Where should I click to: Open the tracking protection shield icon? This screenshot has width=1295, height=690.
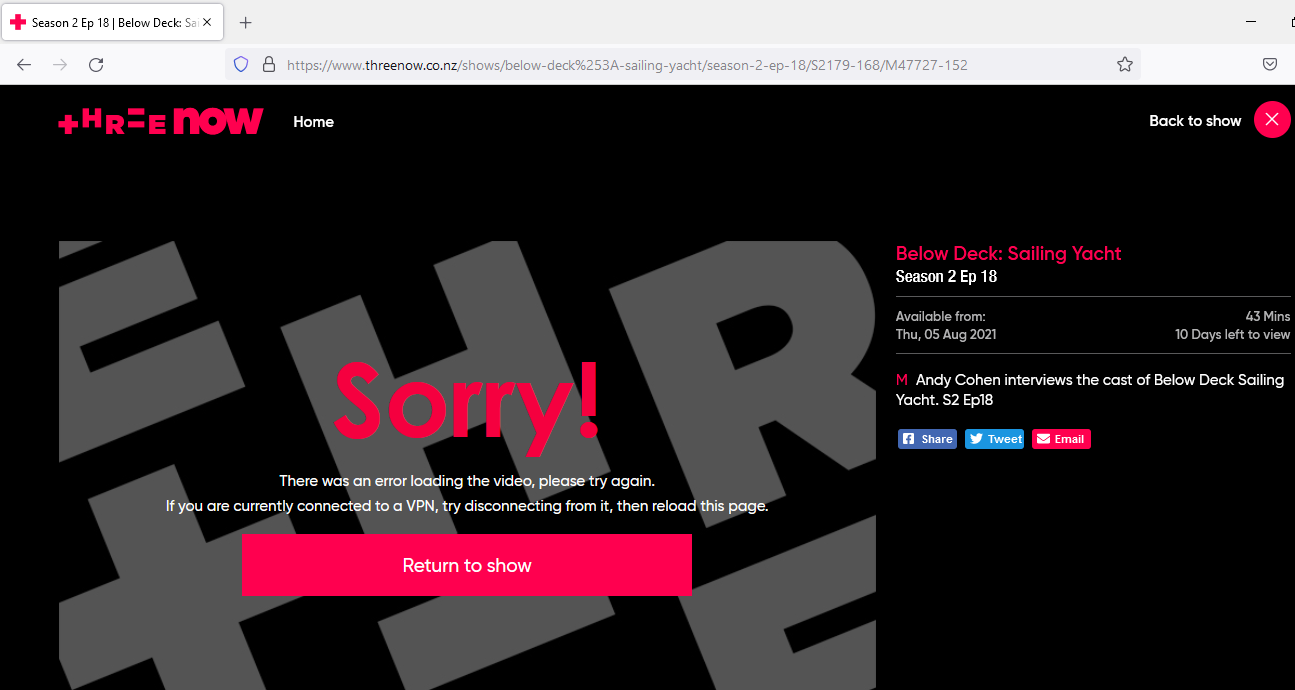(240, 64)
